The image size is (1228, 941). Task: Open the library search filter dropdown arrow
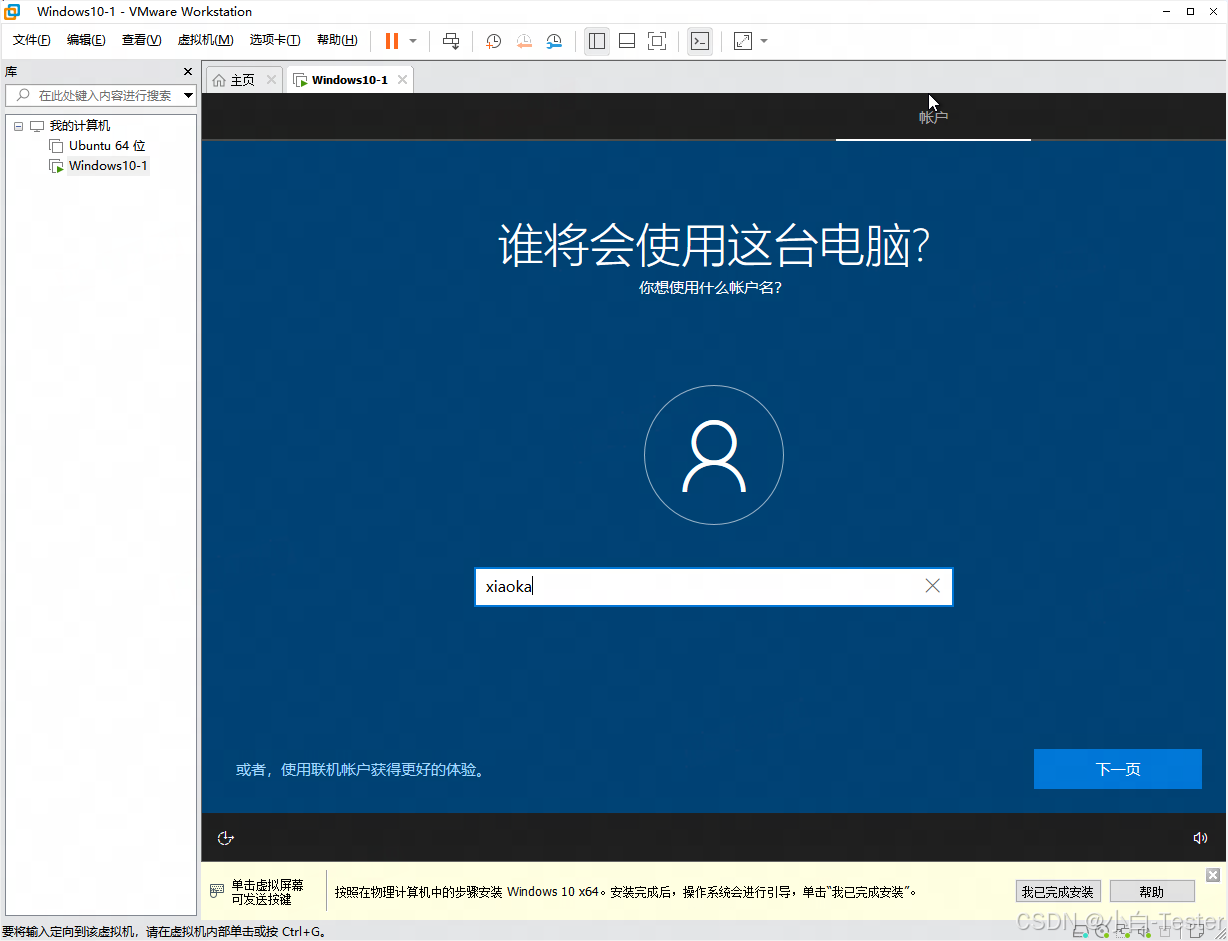[x=189, y=95]
